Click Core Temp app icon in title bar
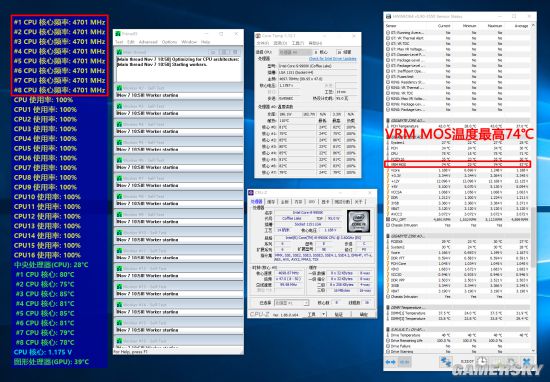Screen dimensions: 550x382 [x=258, y=36]
